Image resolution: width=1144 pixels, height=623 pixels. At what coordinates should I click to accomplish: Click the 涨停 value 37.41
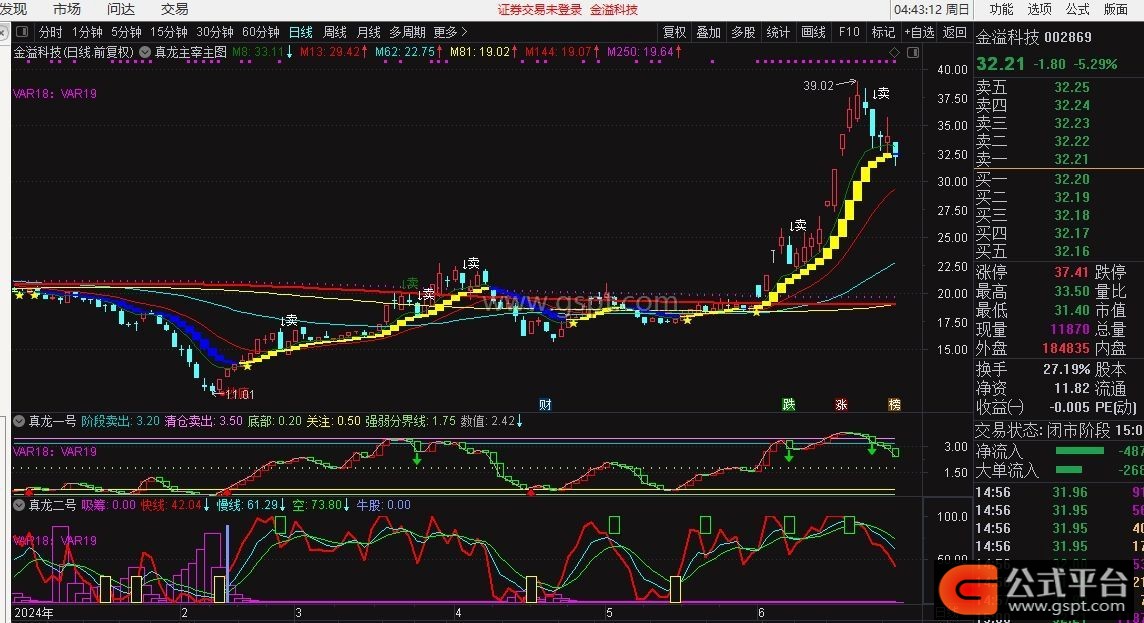[x=1071, y=272]
